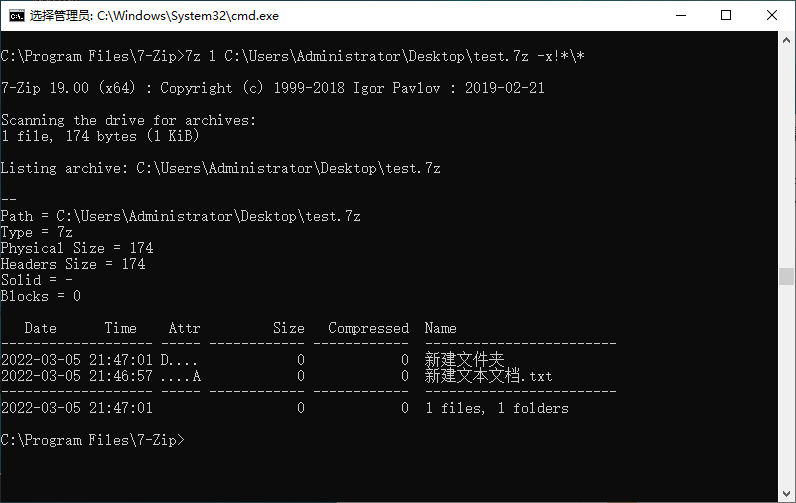Click the Attr column header
The width and height of the screenshot is (796, 503).
(184, 328)
